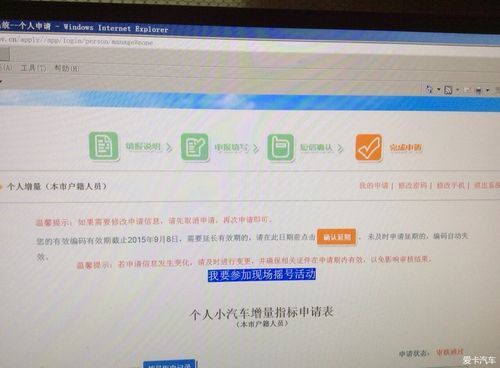This screenshot has width=500, height=368.
Task: Click the printer icon in the IE toolbar
Action: tap(479, 90)
